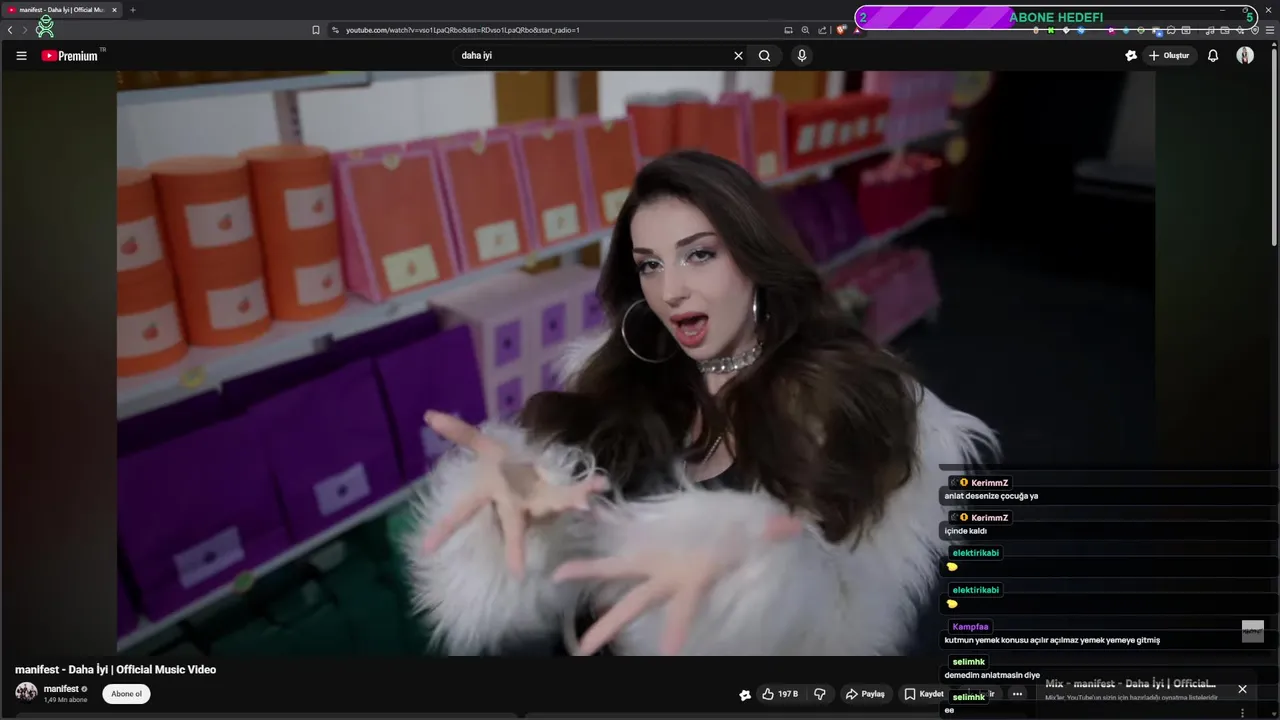Screen dimensions: 1280x720
Task: Click the first KerimmZ chat username
Action: pos(990,483)
